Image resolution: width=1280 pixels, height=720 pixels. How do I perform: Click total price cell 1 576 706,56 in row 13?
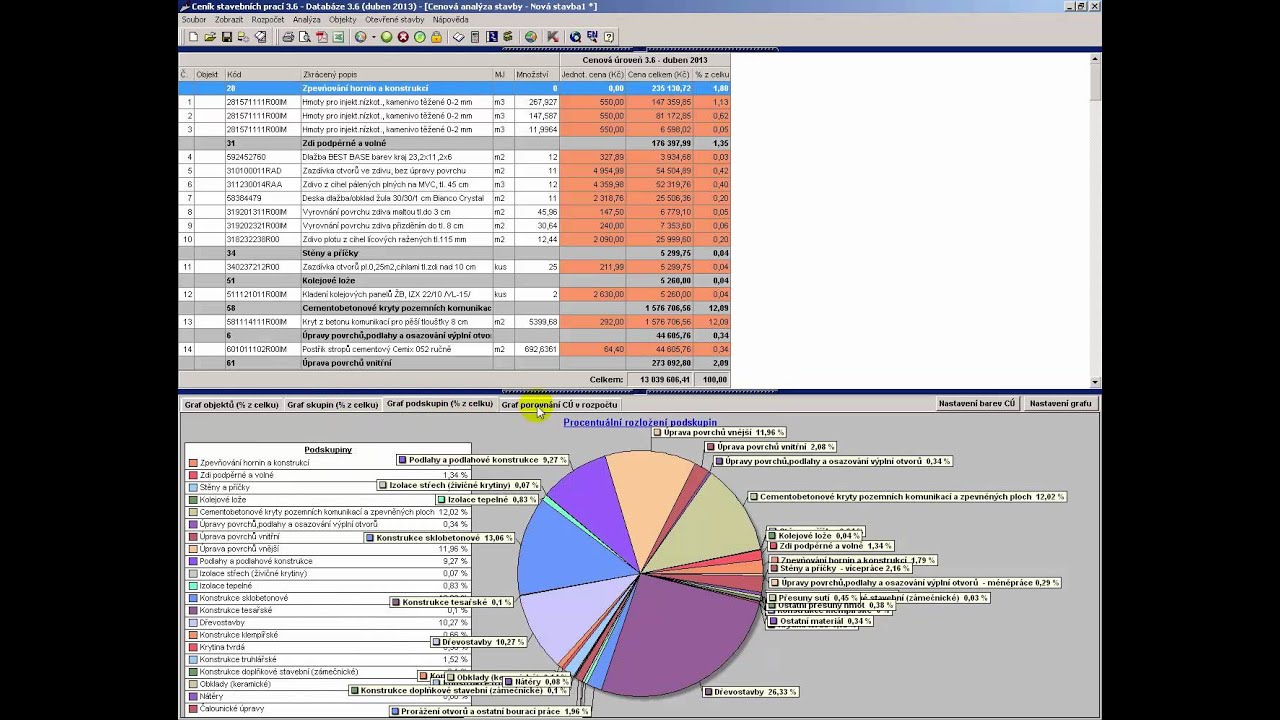tap(660, 322)
